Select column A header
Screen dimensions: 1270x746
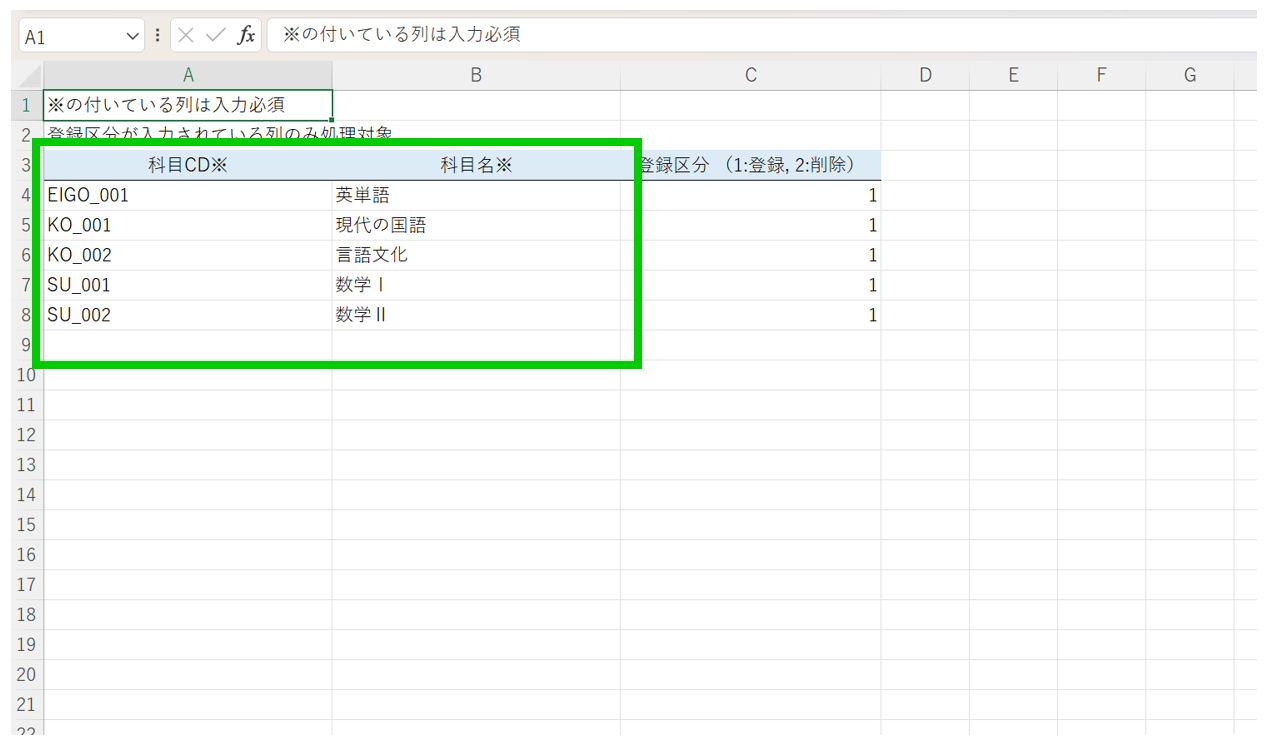(188, 75)
